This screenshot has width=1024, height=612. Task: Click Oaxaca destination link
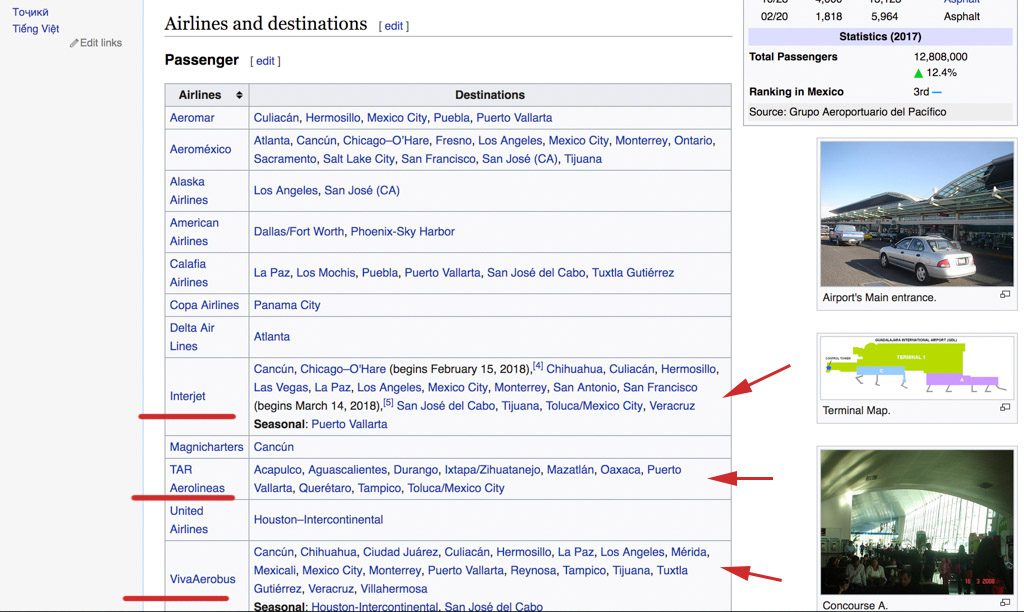click(620, 470)
